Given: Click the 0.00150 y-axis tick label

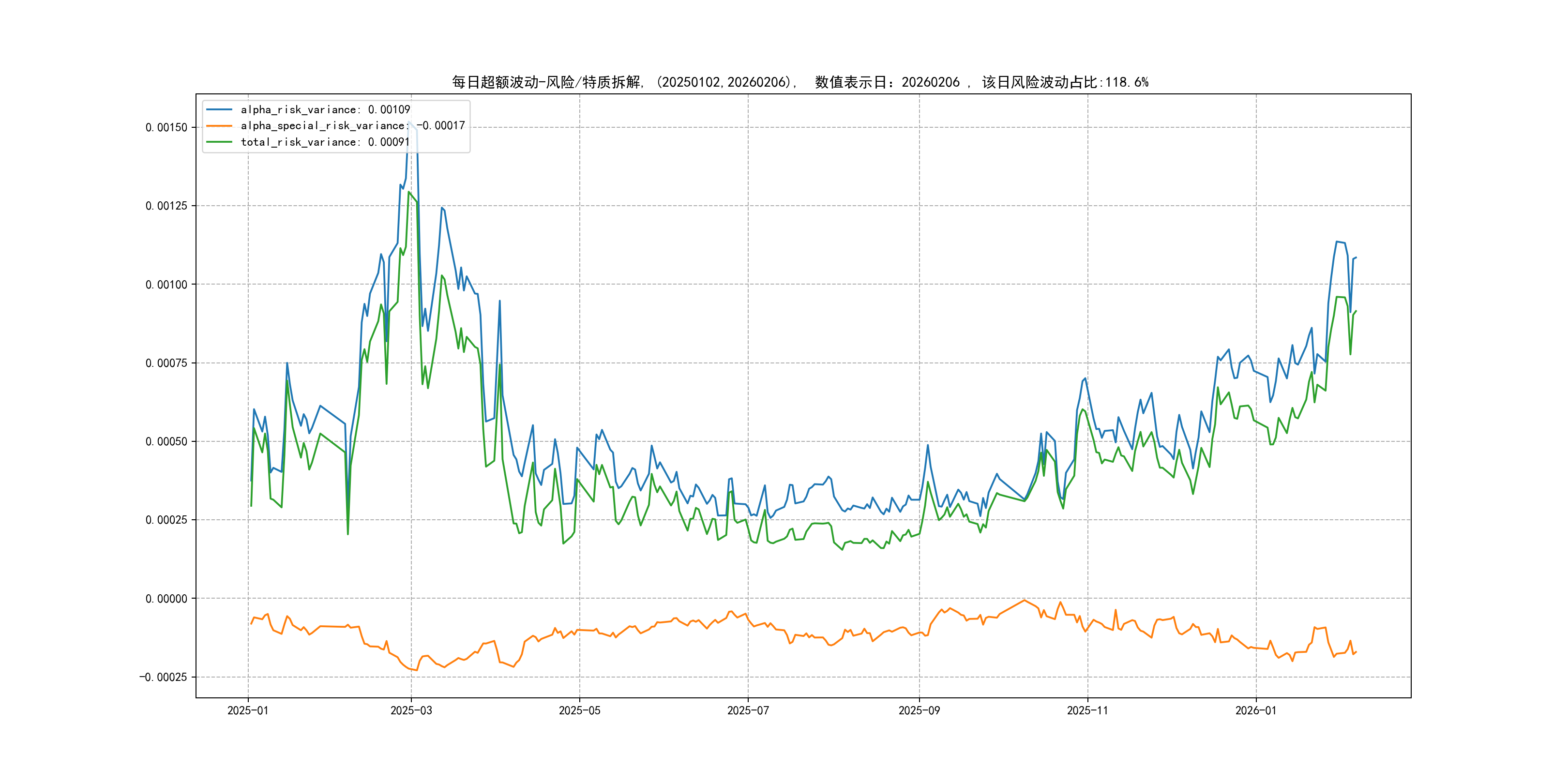Looking at the screenshot, I should coord(166,127).
